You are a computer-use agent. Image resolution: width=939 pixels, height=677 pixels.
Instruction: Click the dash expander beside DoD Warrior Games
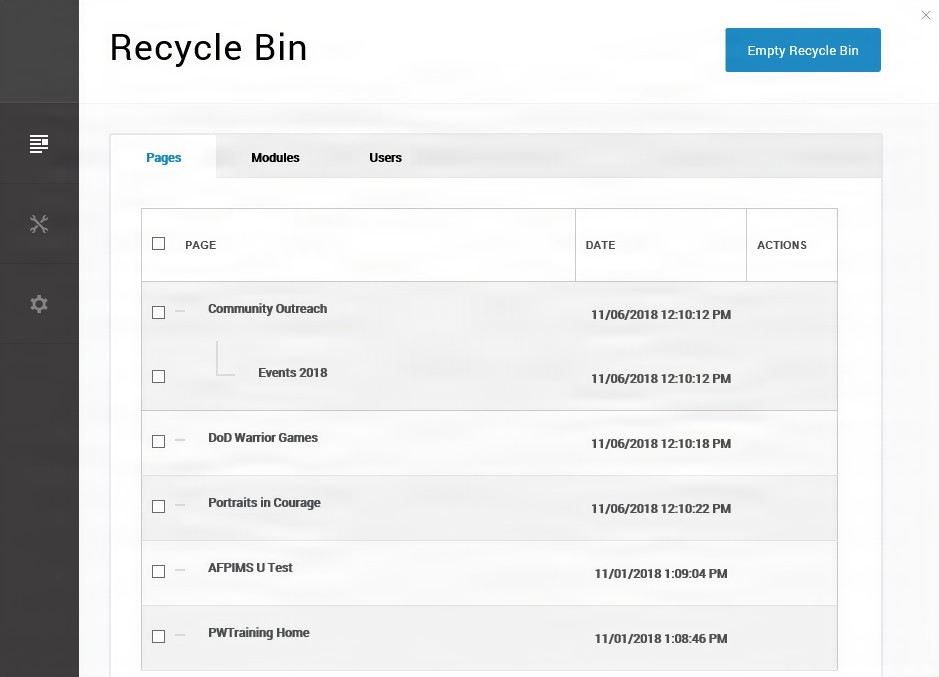pos(180,440)
